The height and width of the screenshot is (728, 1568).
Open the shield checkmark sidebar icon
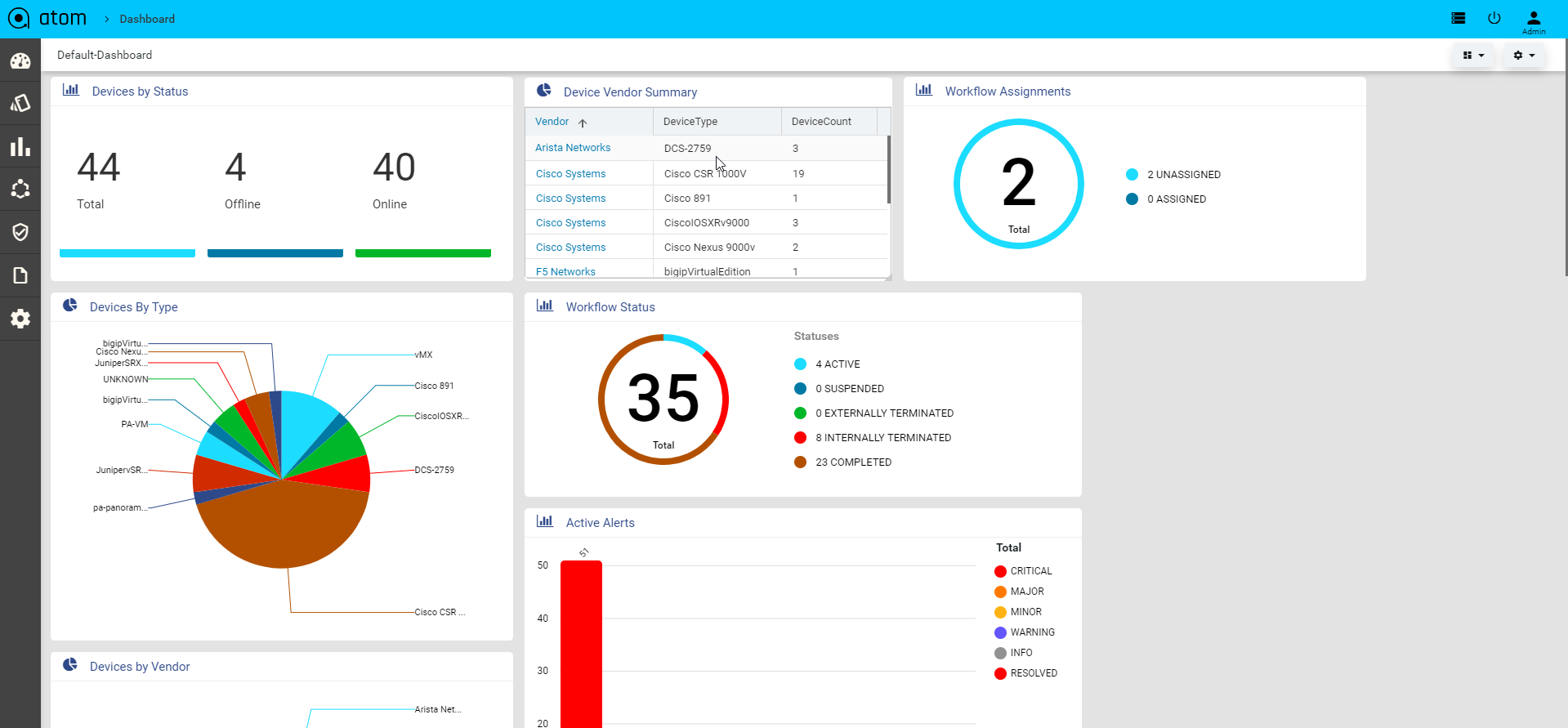(x=20, y=232)
